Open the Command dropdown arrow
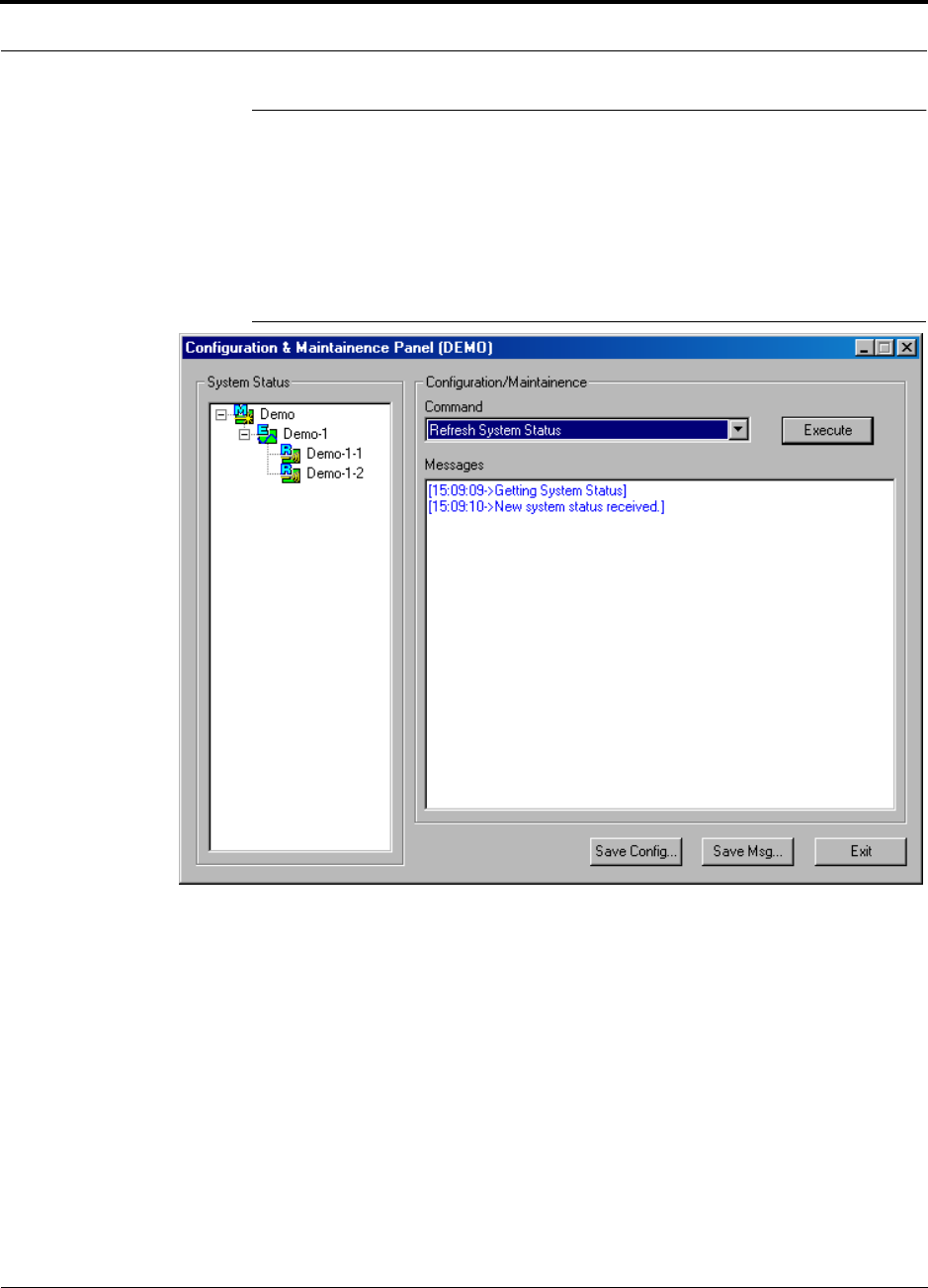The height and width of the screenshot is (1288, 928). click(737, 430)
